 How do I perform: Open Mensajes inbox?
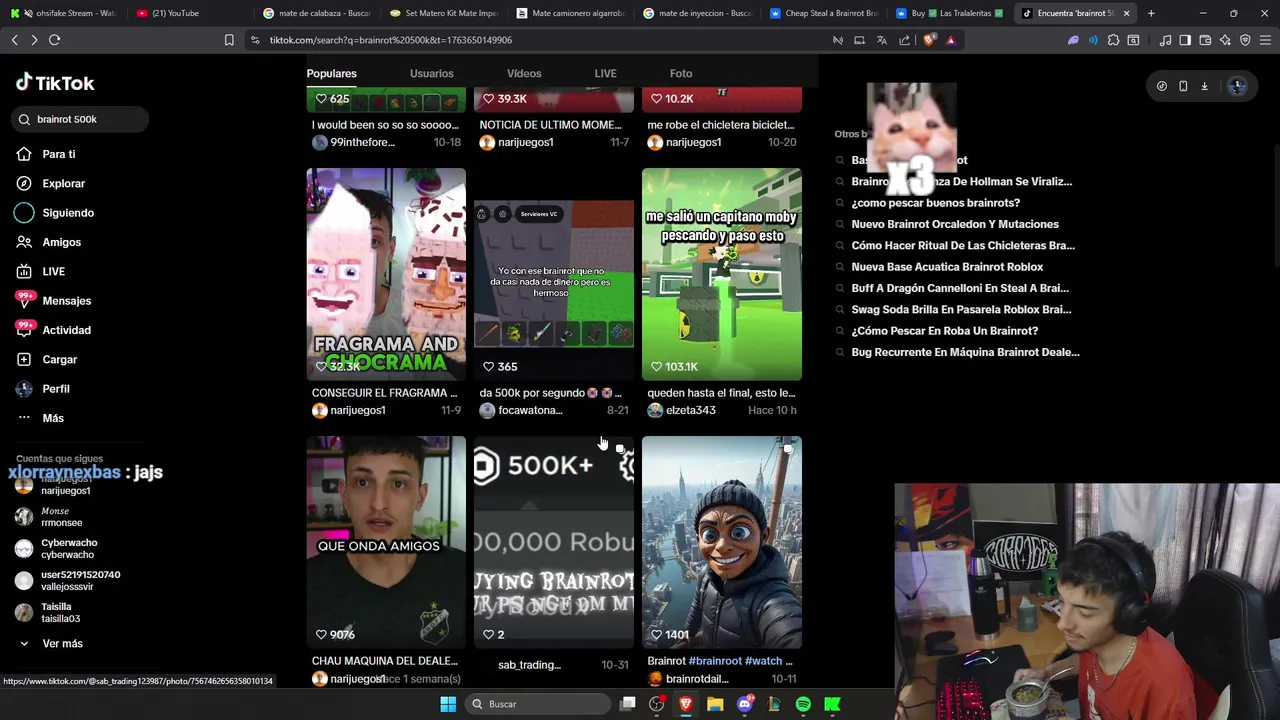tap(53, 301)
